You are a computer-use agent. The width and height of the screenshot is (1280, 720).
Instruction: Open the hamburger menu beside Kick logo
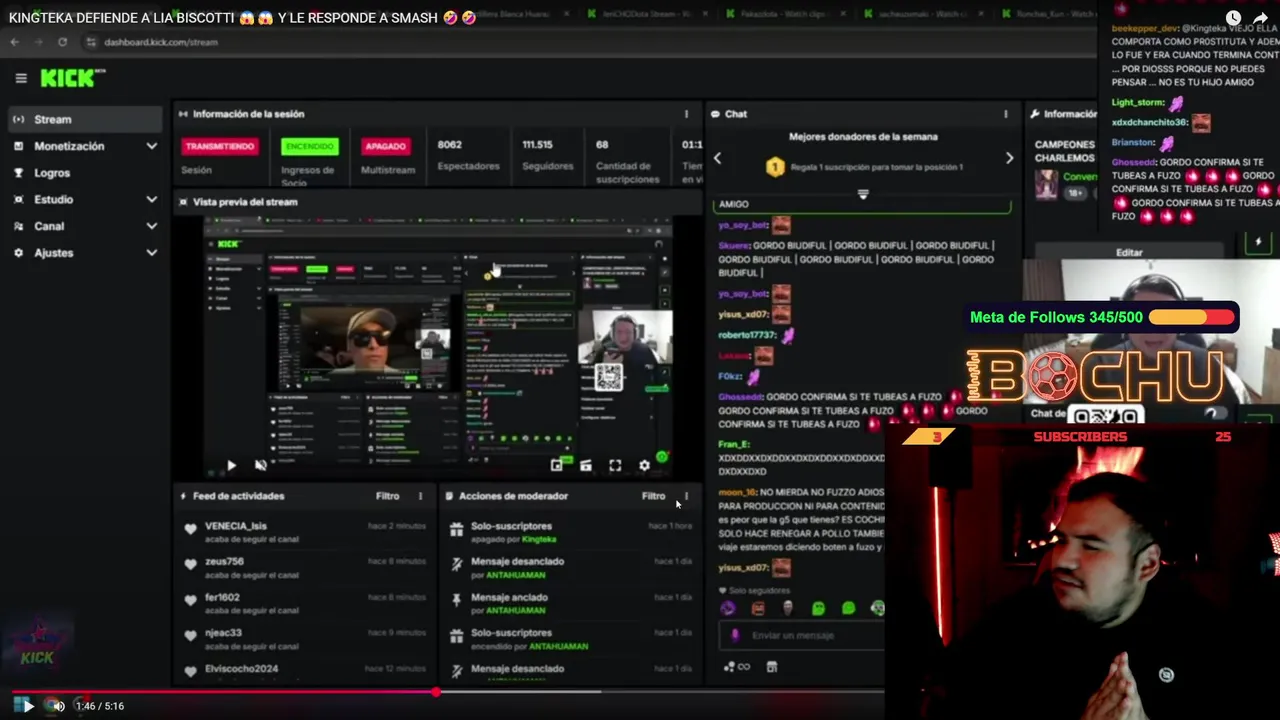[x=20, y=78]
